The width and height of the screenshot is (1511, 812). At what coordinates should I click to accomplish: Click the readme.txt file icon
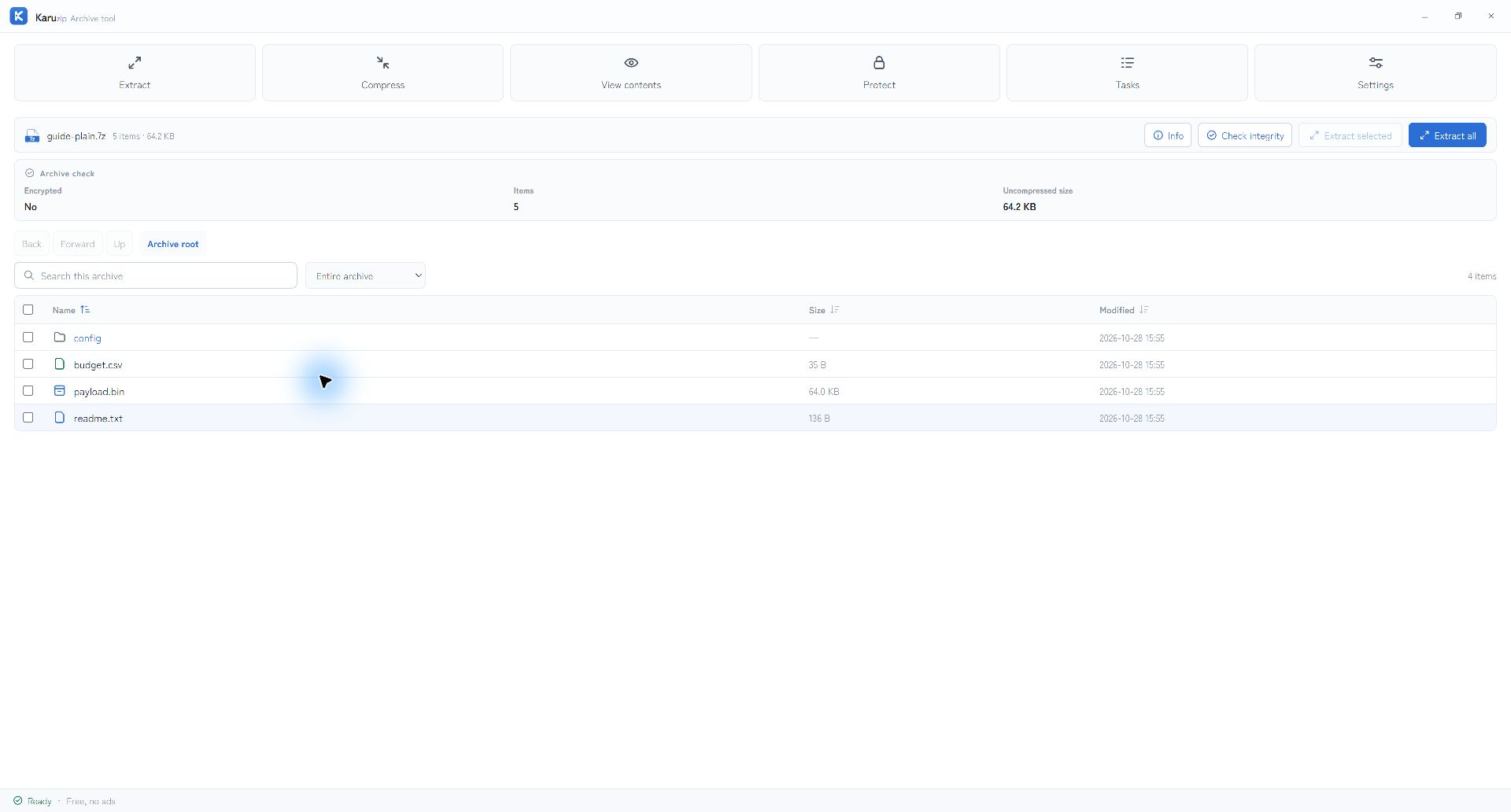click(59, 418)
